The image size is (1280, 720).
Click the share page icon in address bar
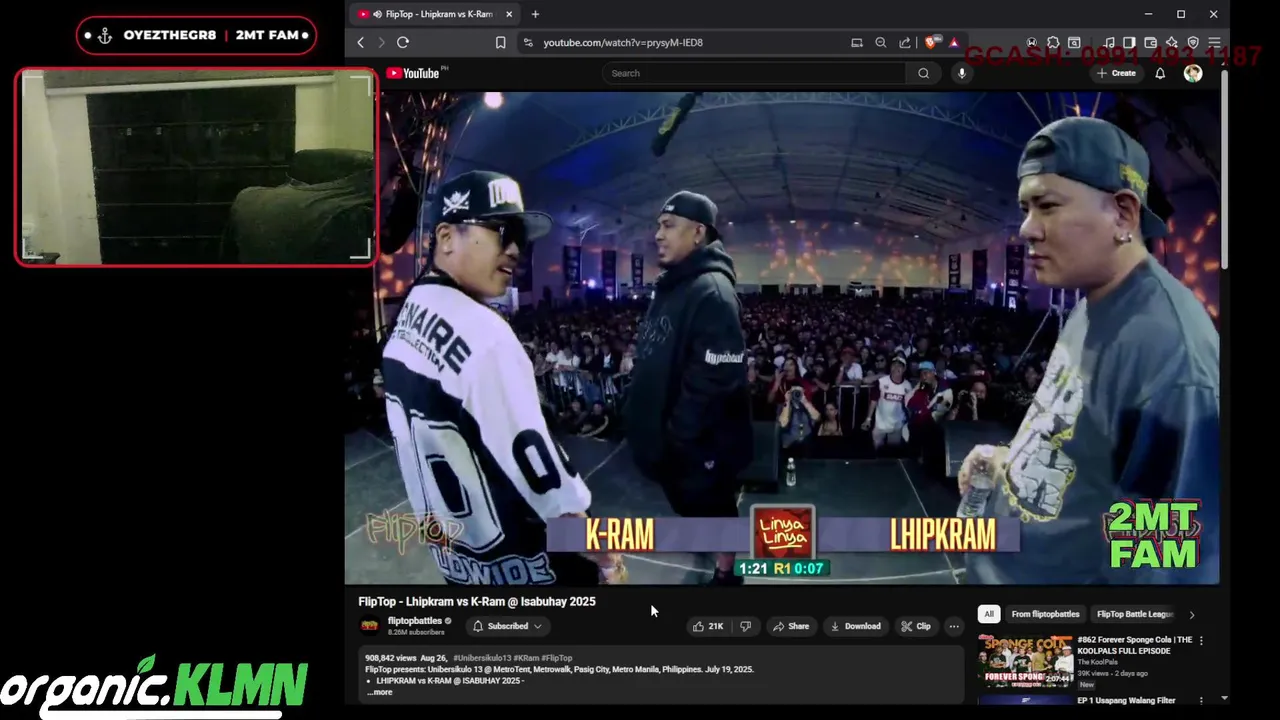(x=905, y=43)
